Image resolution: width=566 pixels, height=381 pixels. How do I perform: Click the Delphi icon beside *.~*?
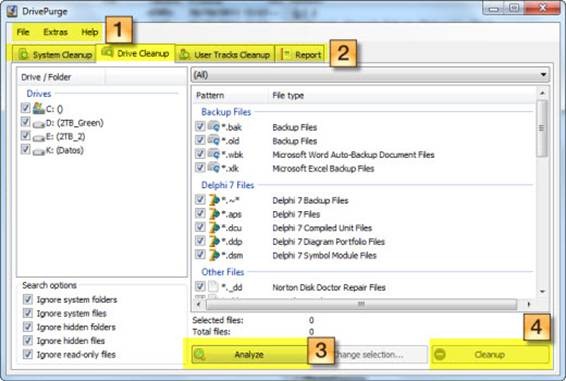(x=214, y=200)
